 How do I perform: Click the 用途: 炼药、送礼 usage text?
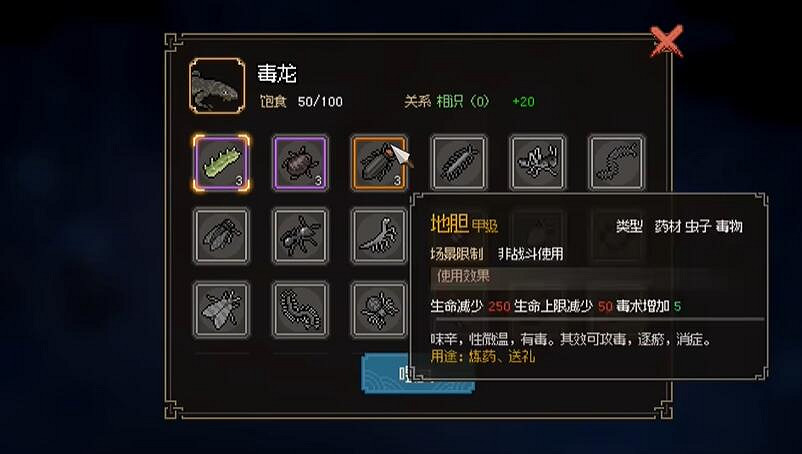coord(482,356)
